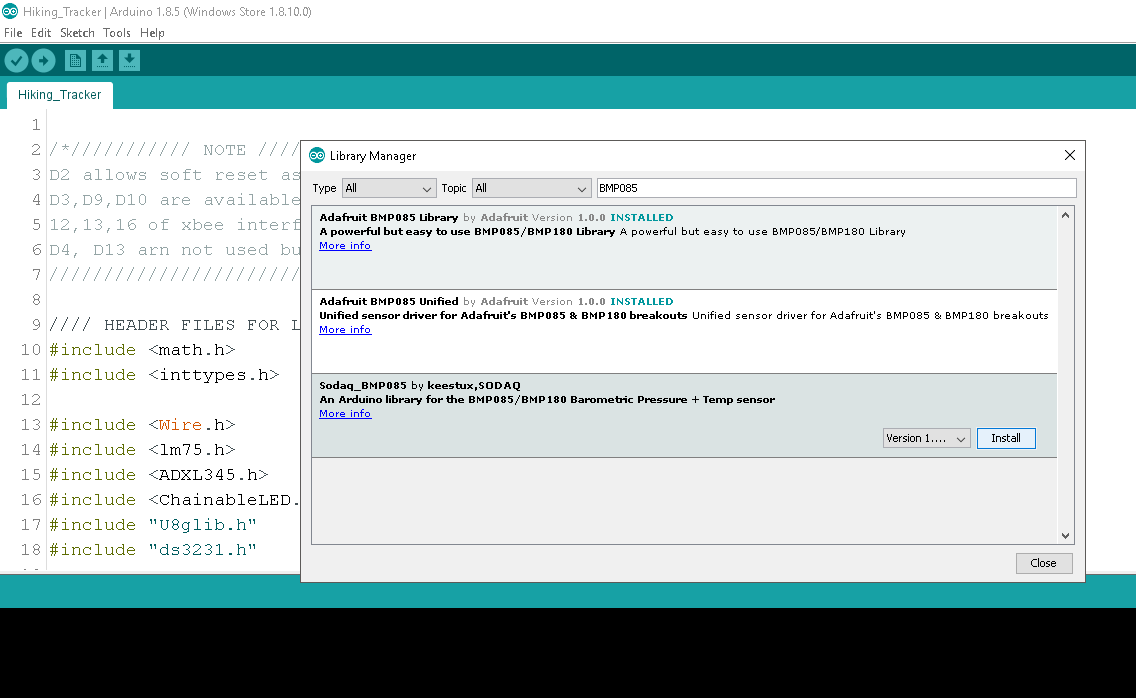Viewport: 1136px width, 698px height.
Task: Click the BMP085 search filter field
Action: pyautogui.click(x=835, y=188)
